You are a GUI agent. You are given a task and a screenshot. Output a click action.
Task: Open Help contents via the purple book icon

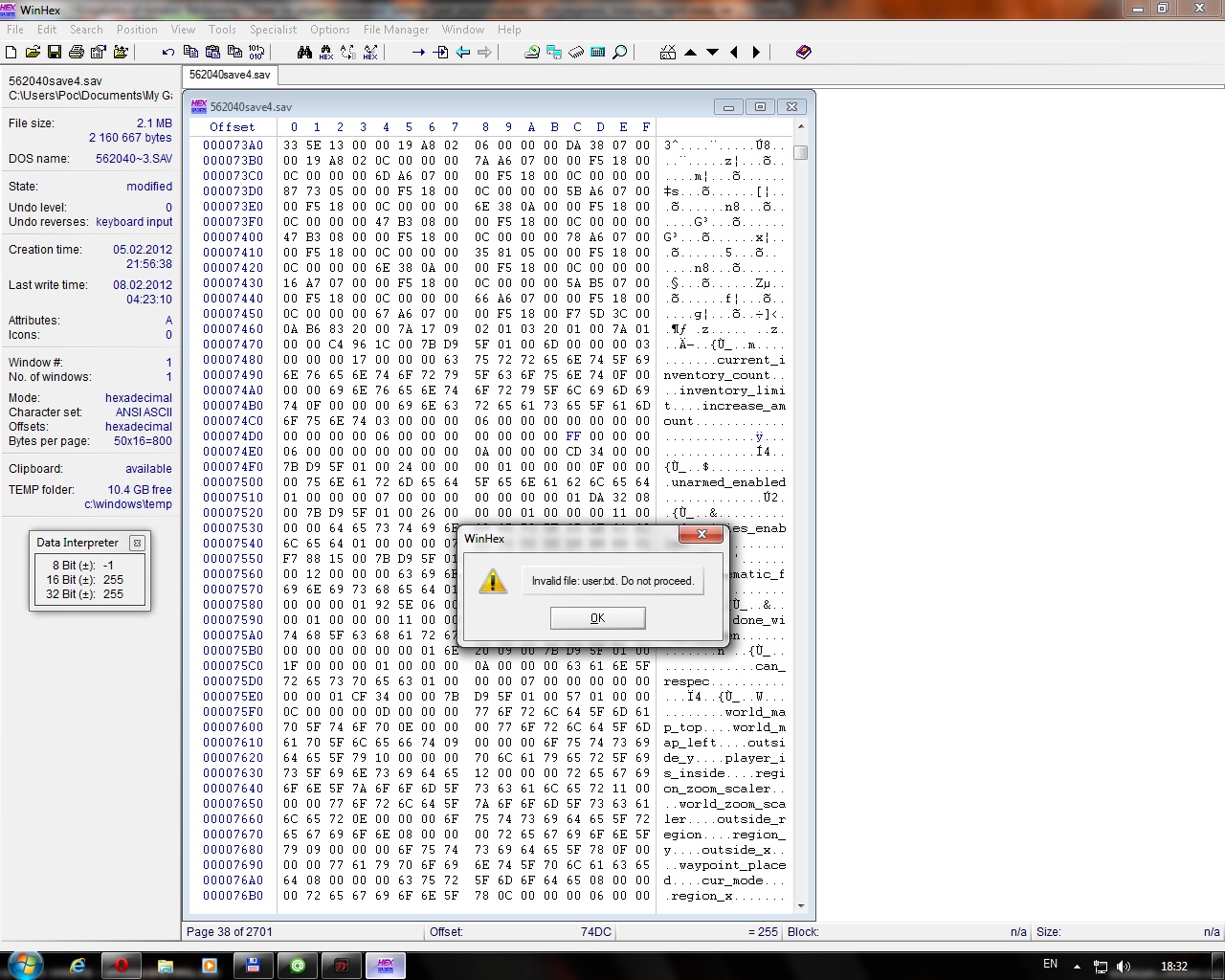[804, 53]
